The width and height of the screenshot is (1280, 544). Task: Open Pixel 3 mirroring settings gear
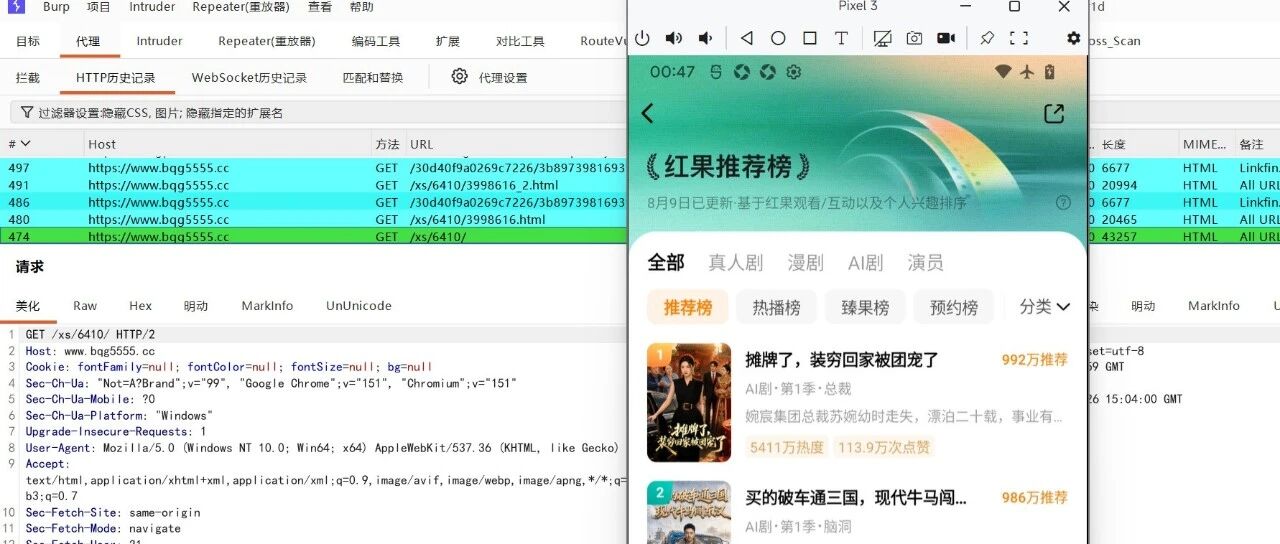1073,38
